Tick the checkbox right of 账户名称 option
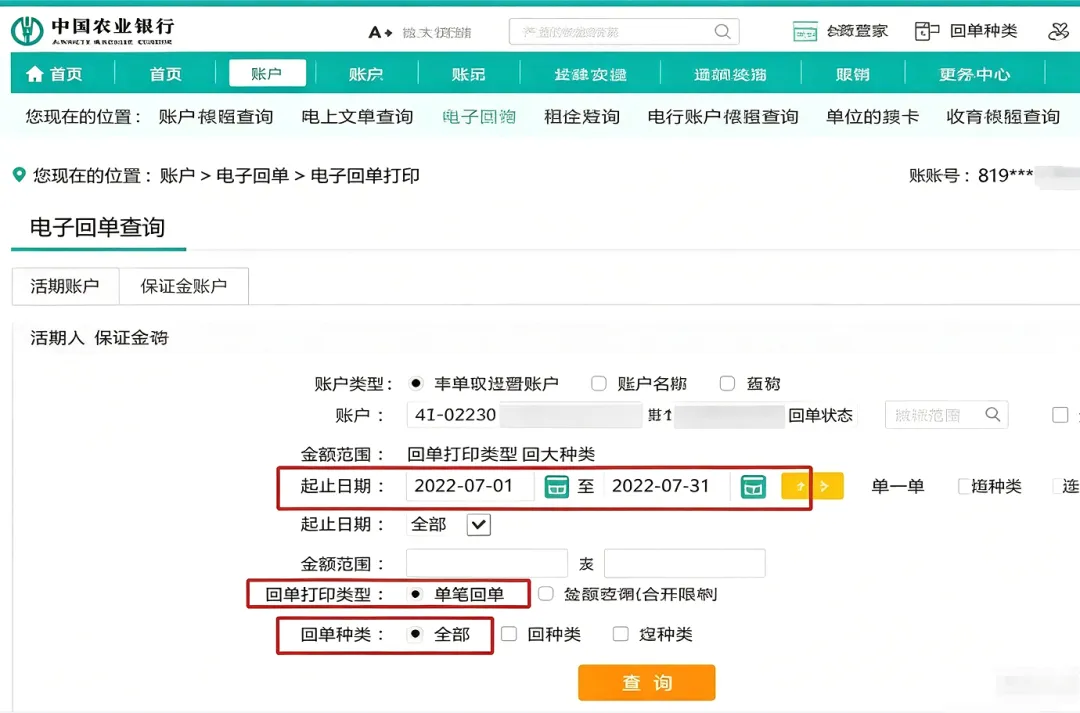 tap(727, 383)
